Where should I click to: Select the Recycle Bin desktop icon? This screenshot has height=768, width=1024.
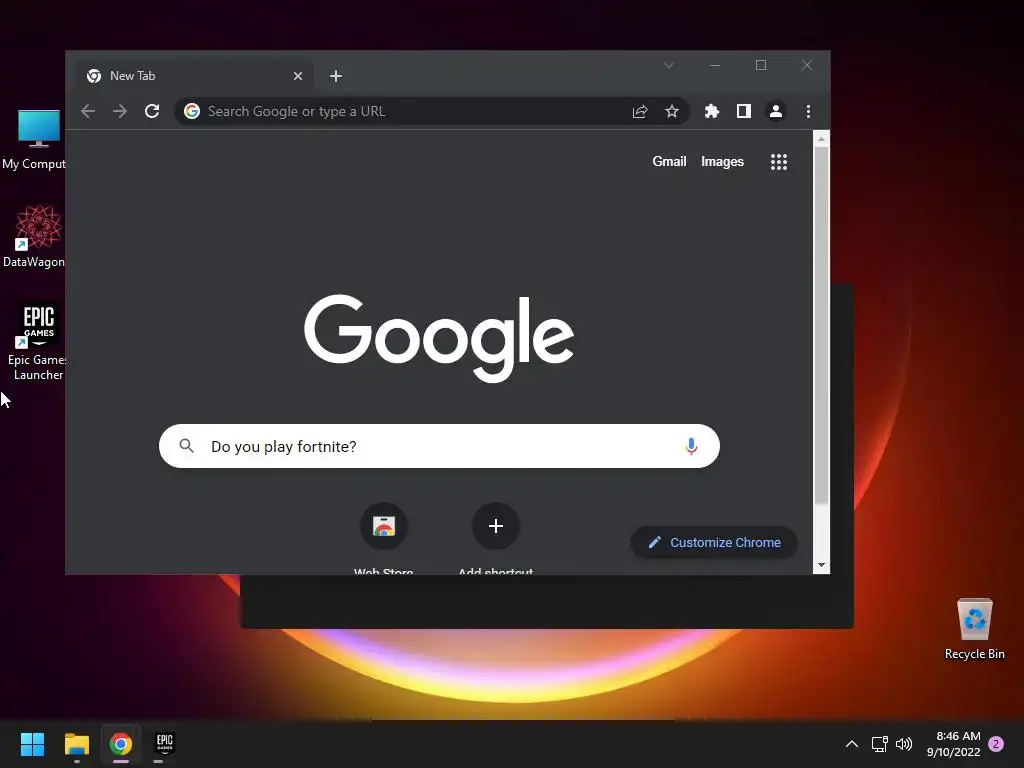tap(974, 629)
